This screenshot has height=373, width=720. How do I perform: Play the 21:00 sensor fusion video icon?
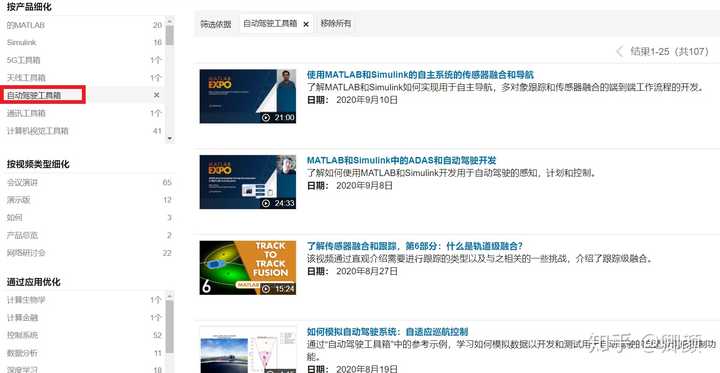click(266, 118)
